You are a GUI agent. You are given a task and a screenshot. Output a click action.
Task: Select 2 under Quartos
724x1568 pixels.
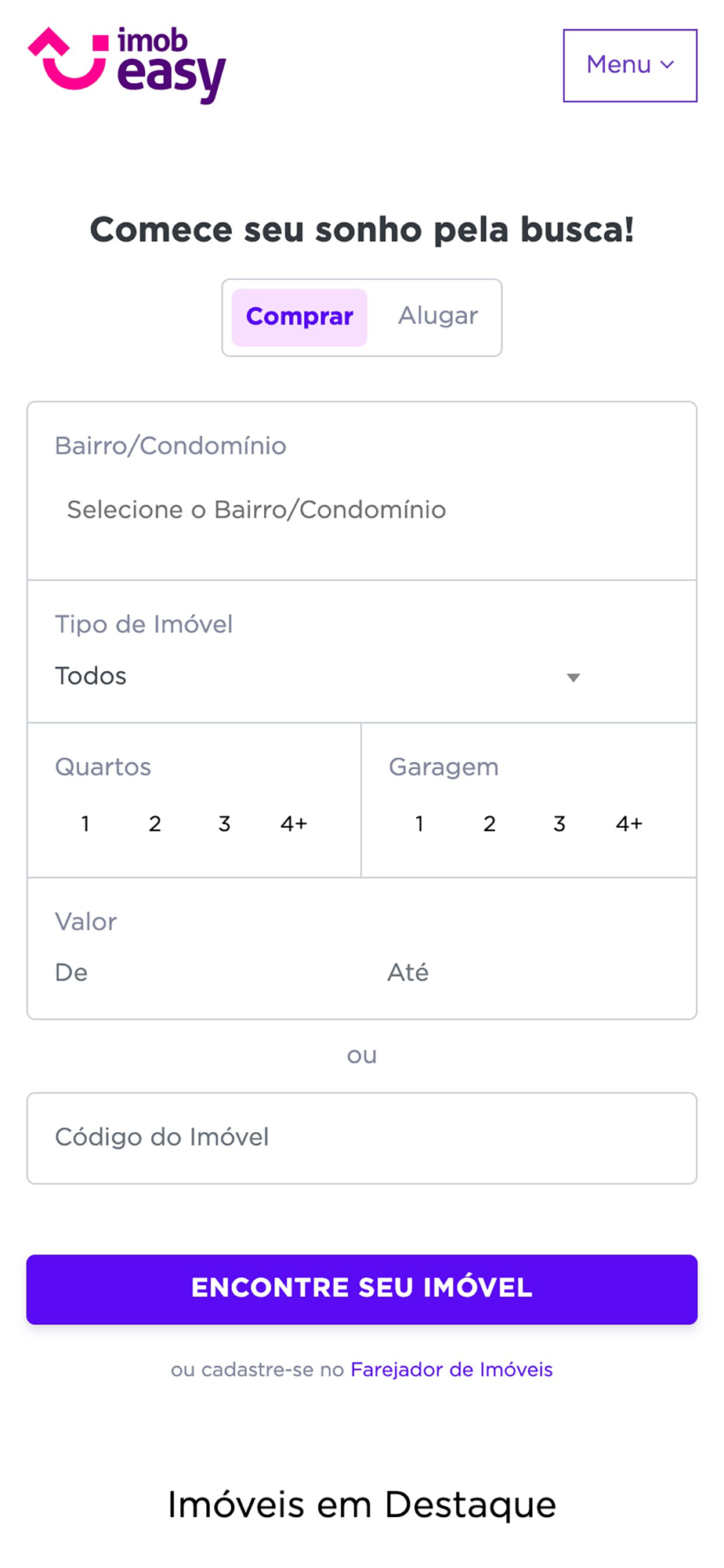coord(155,823)
